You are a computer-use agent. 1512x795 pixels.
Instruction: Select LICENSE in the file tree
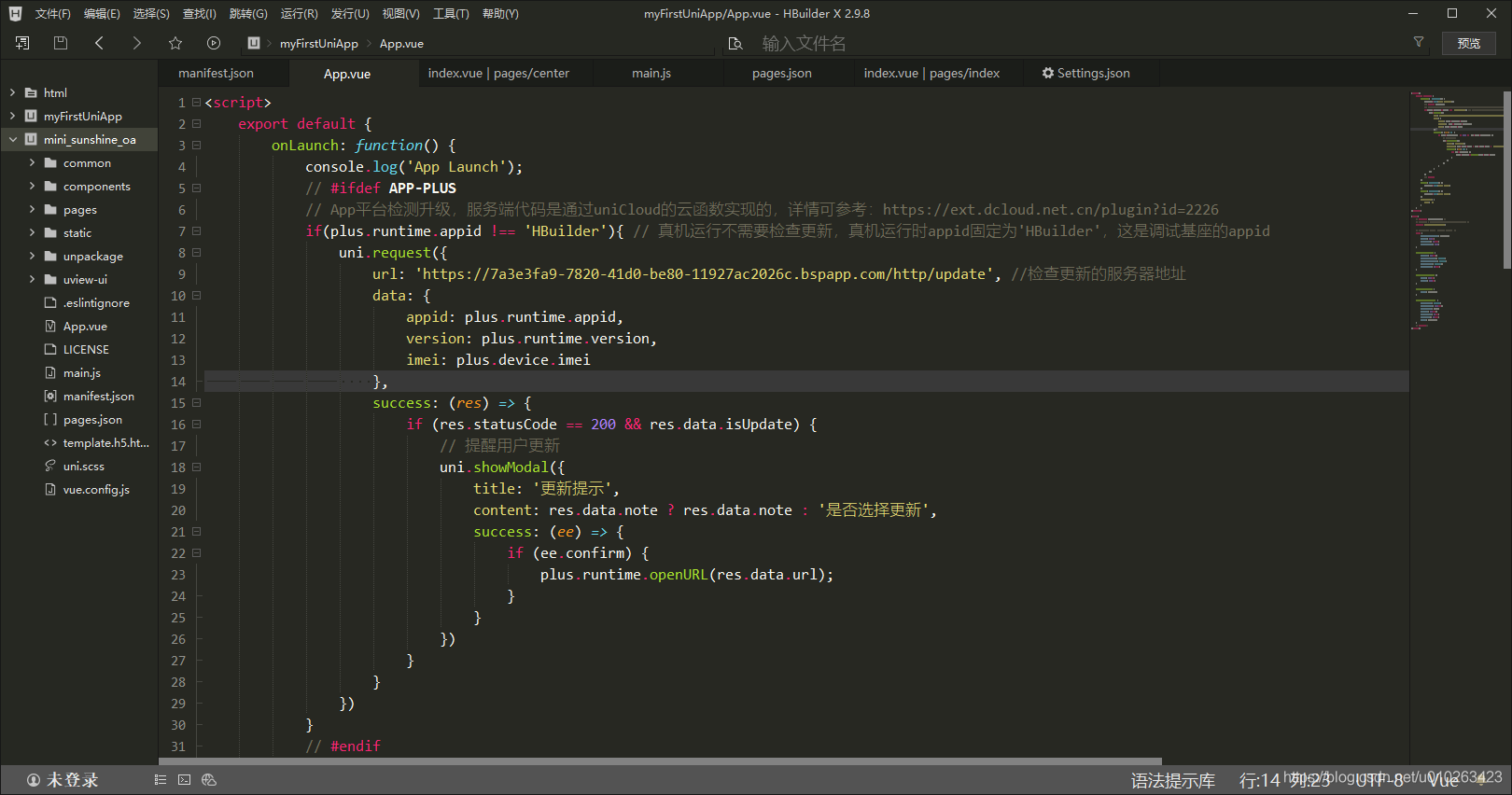(x=86, y=349)
